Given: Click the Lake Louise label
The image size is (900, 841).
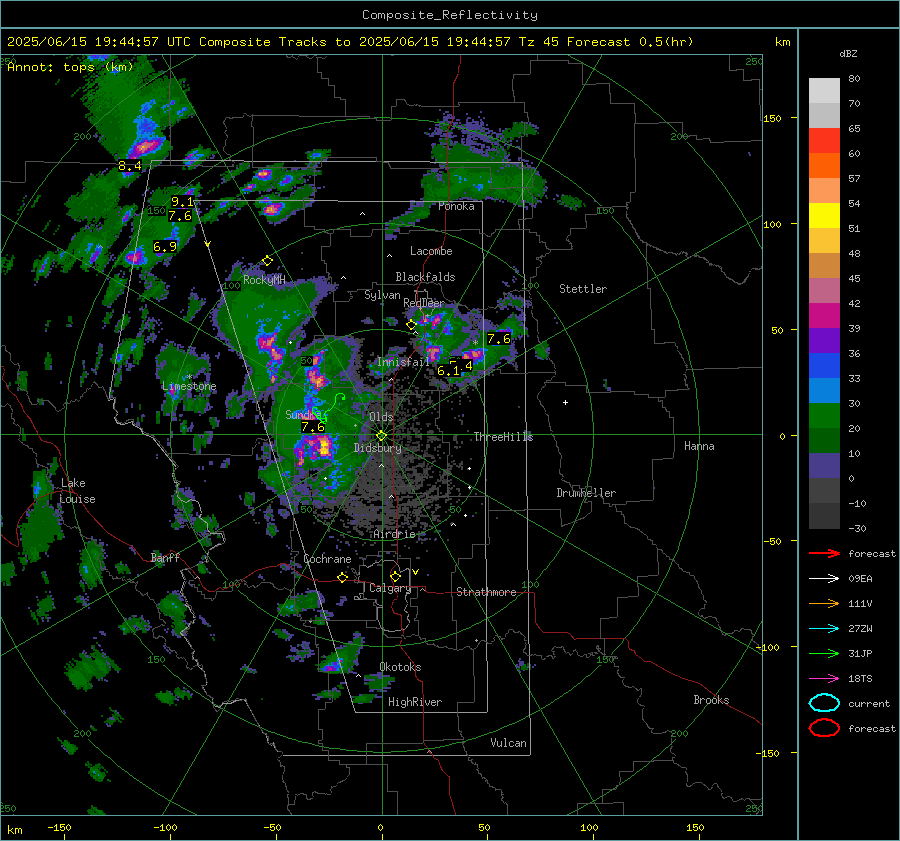Looking at the screenshot, I should 77,491.
